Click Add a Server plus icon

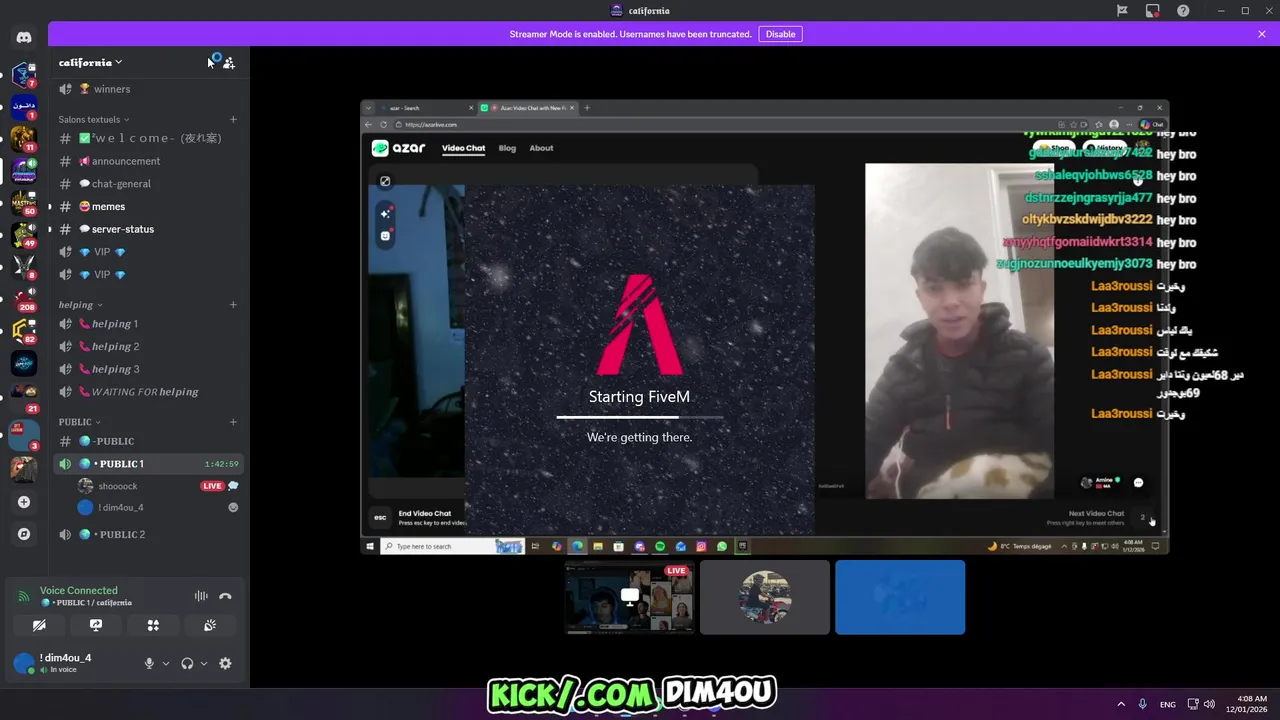(24, 502)
